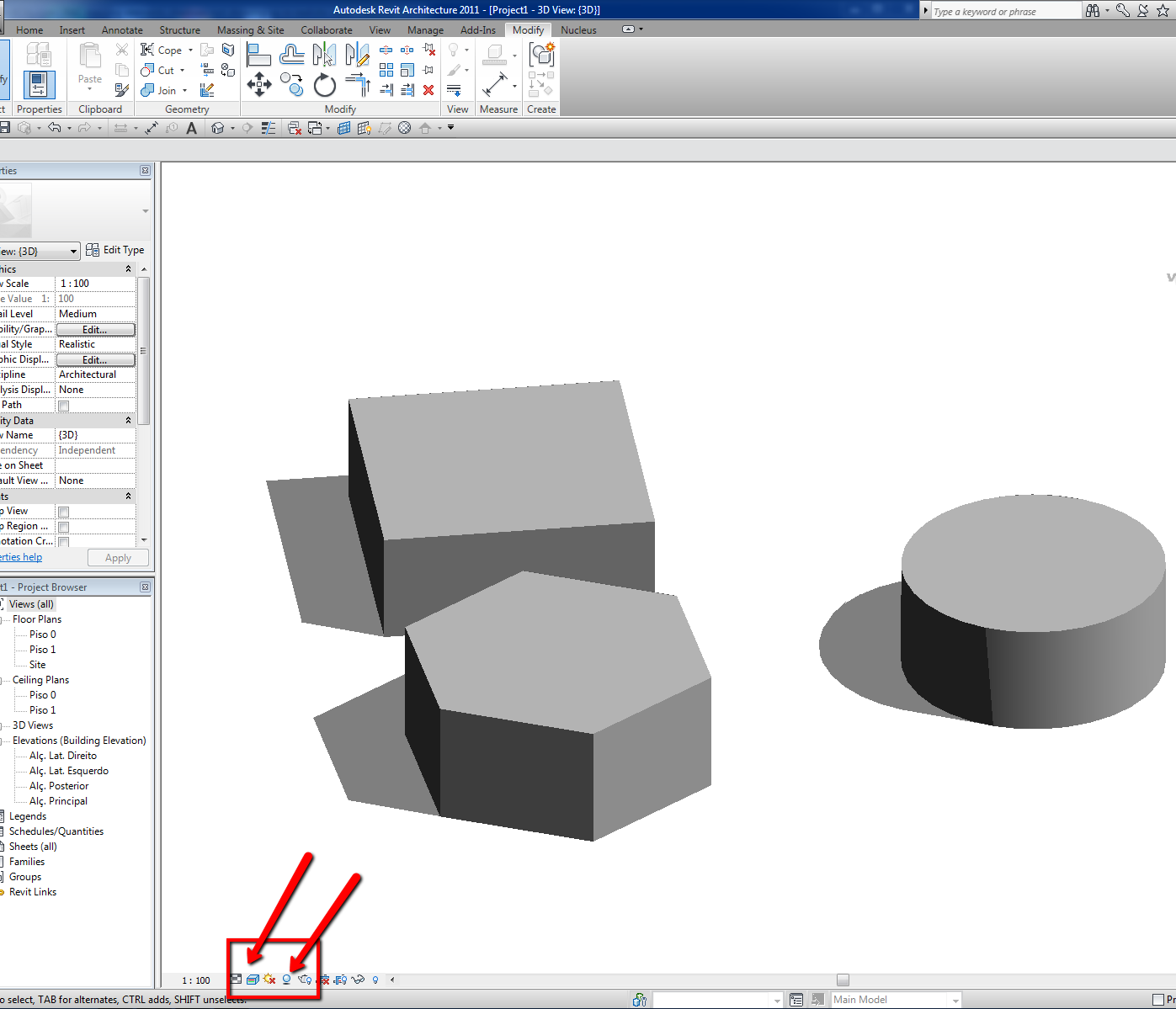Click the Create Group icon

[541, 55]
